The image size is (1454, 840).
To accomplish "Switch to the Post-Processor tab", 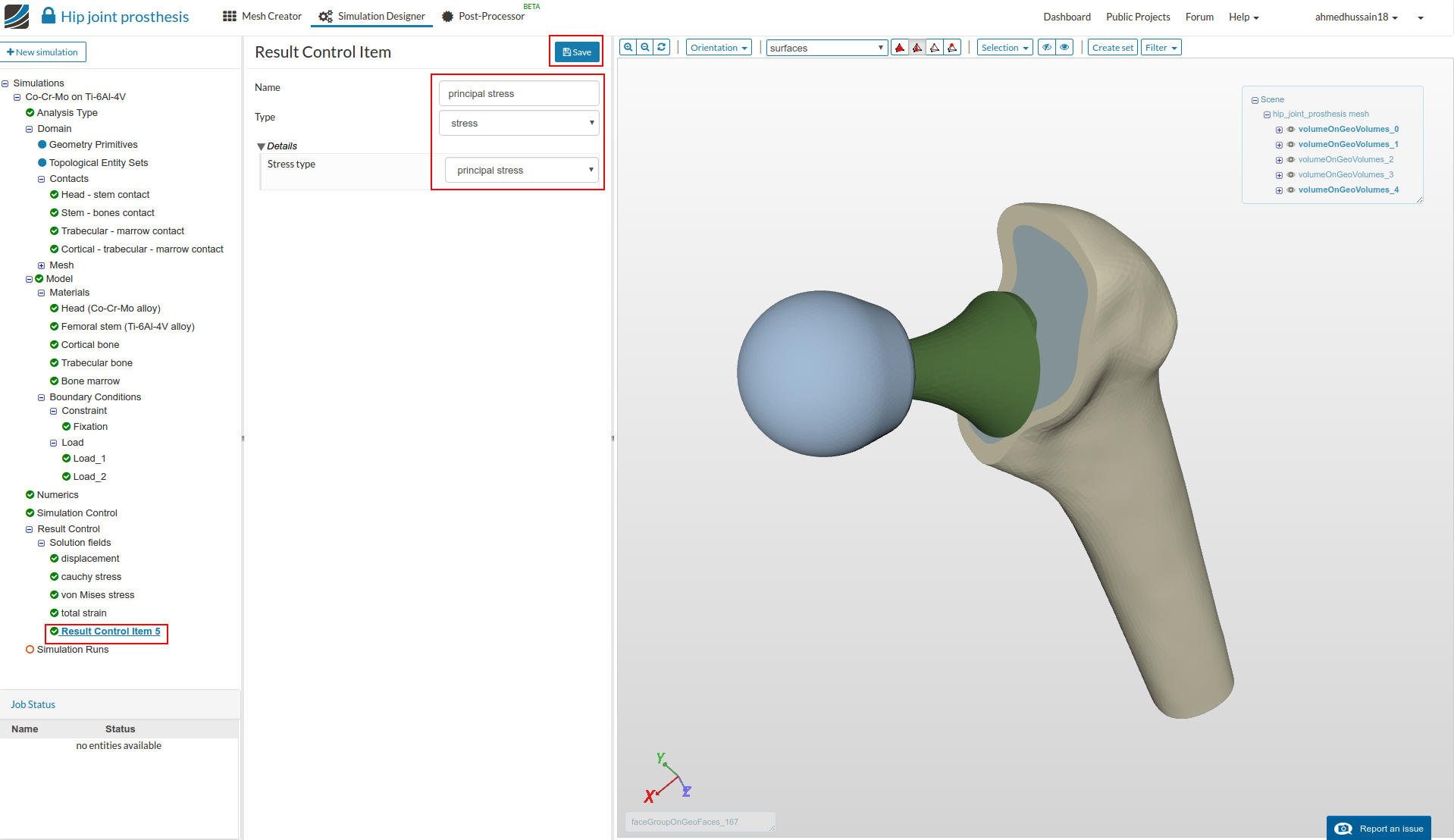I will [484, 16].
